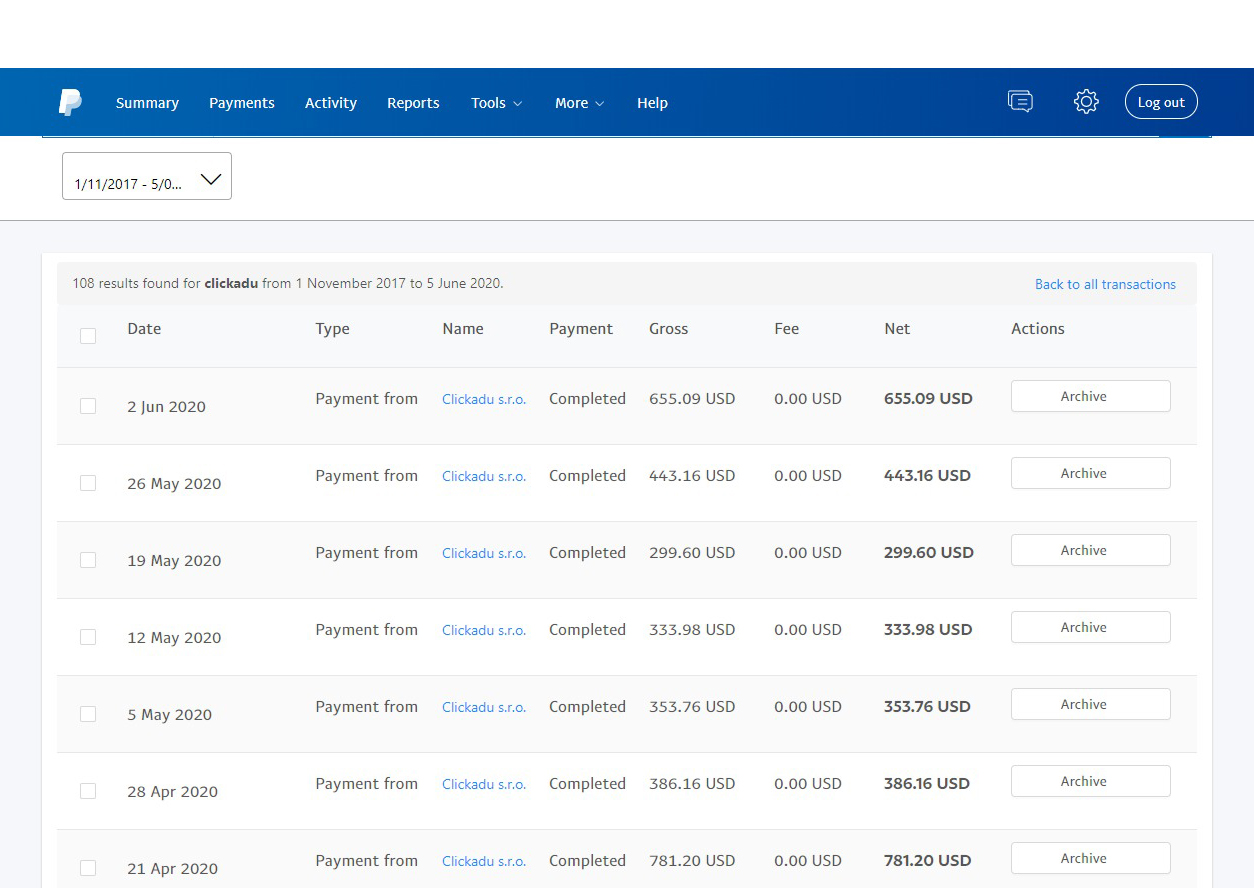Go to the Summary tab

[147, 103]
